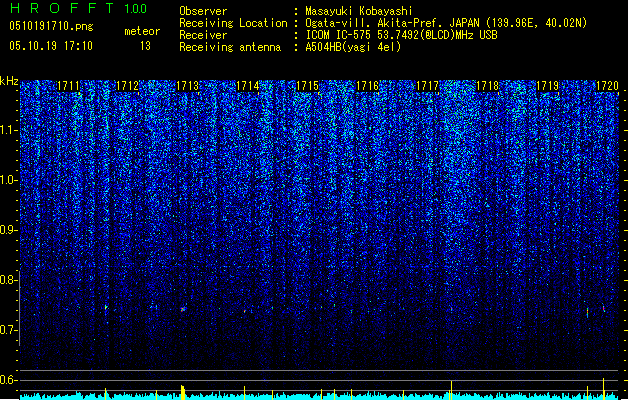Click observer name Masayuki Kobayashi
The height and width of the screenshot is (400, 629).
359,11
